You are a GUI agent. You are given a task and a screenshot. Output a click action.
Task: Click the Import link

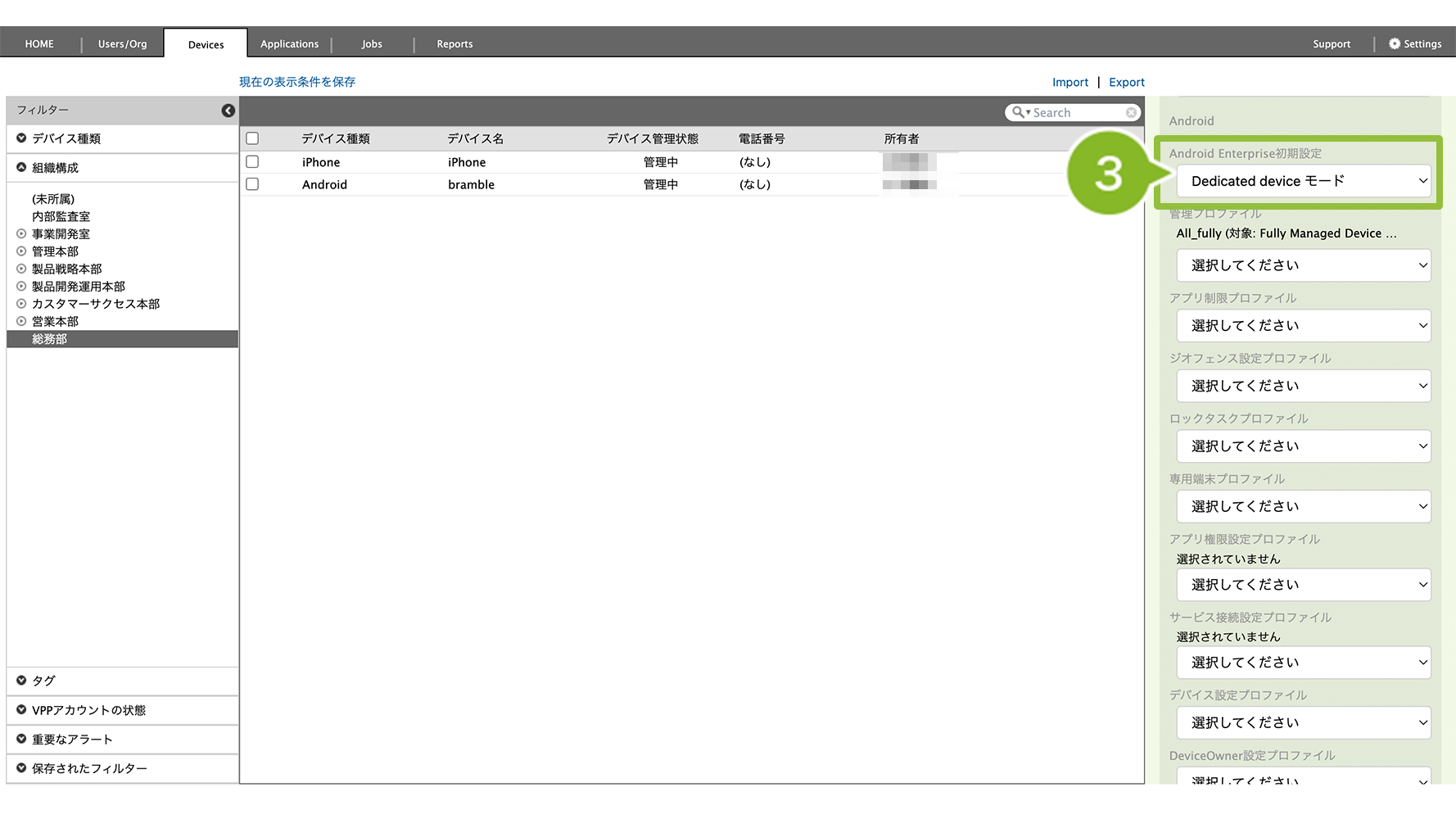[x=1069, y=82]
